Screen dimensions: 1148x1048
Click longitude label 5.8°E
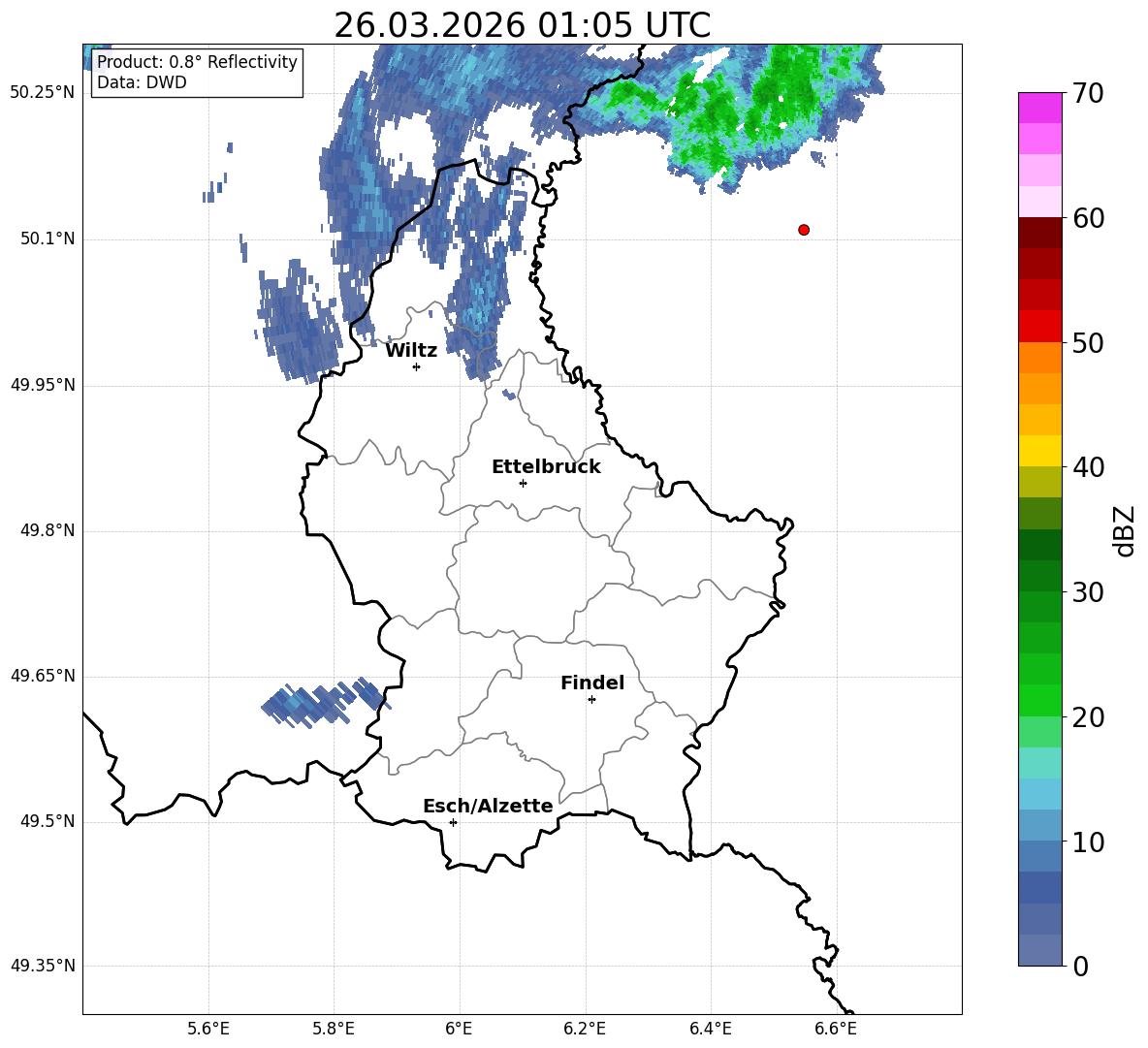point(334,1029)
